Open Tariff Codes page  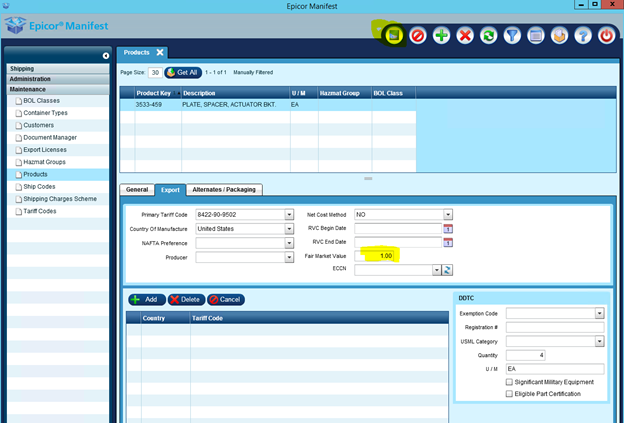point(40,211)
